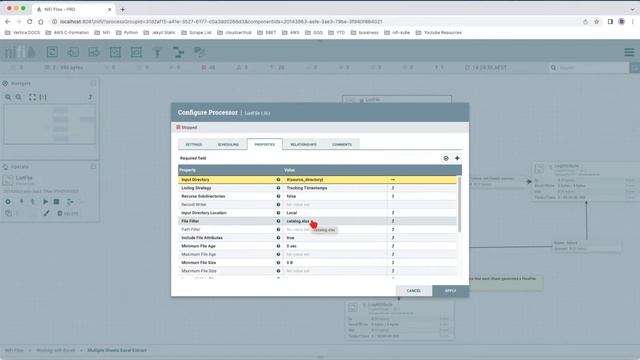Image resolution: width=640 pixels, height=360 pixels.
Task: Select the Funnel toolbar icon
Action: tap(157, 52)
